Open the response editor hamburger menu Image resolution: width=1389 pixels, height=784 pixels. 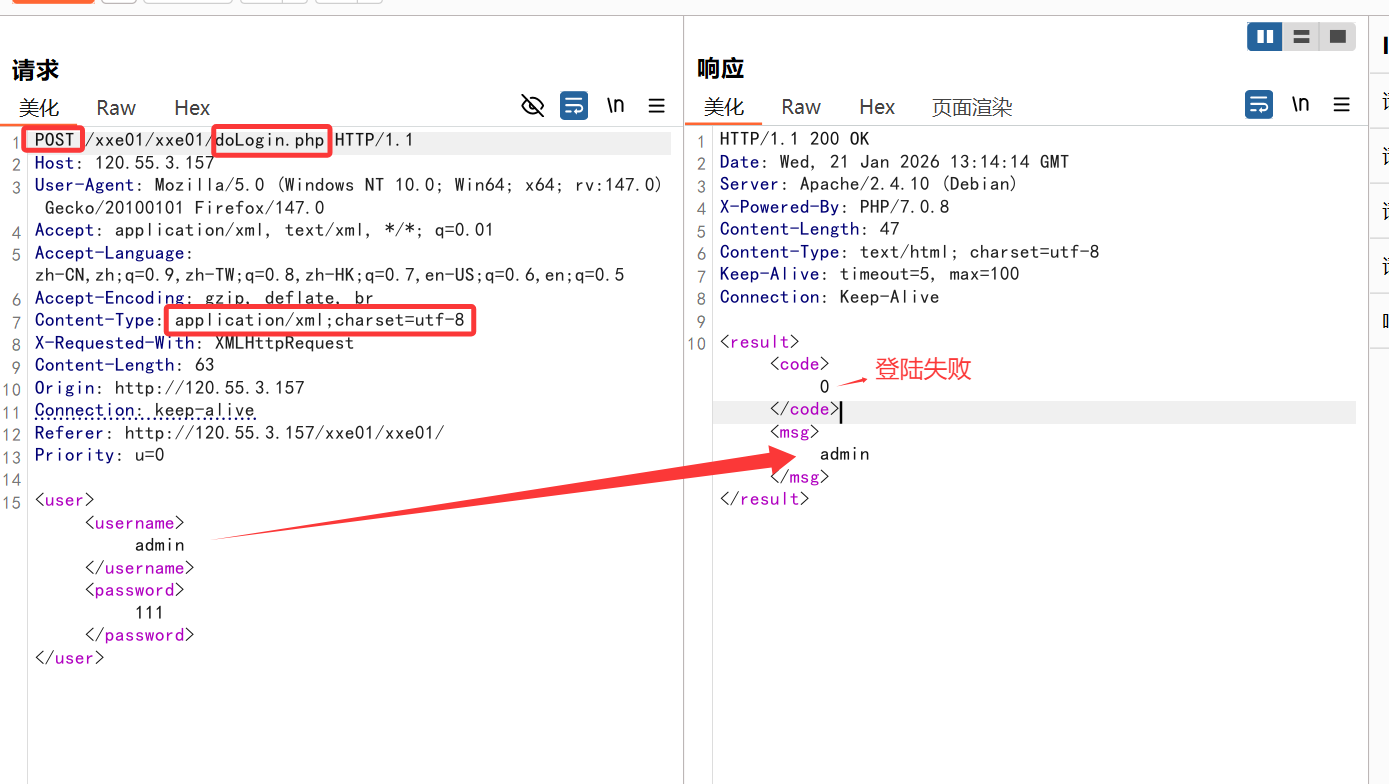click(1342, 104)
